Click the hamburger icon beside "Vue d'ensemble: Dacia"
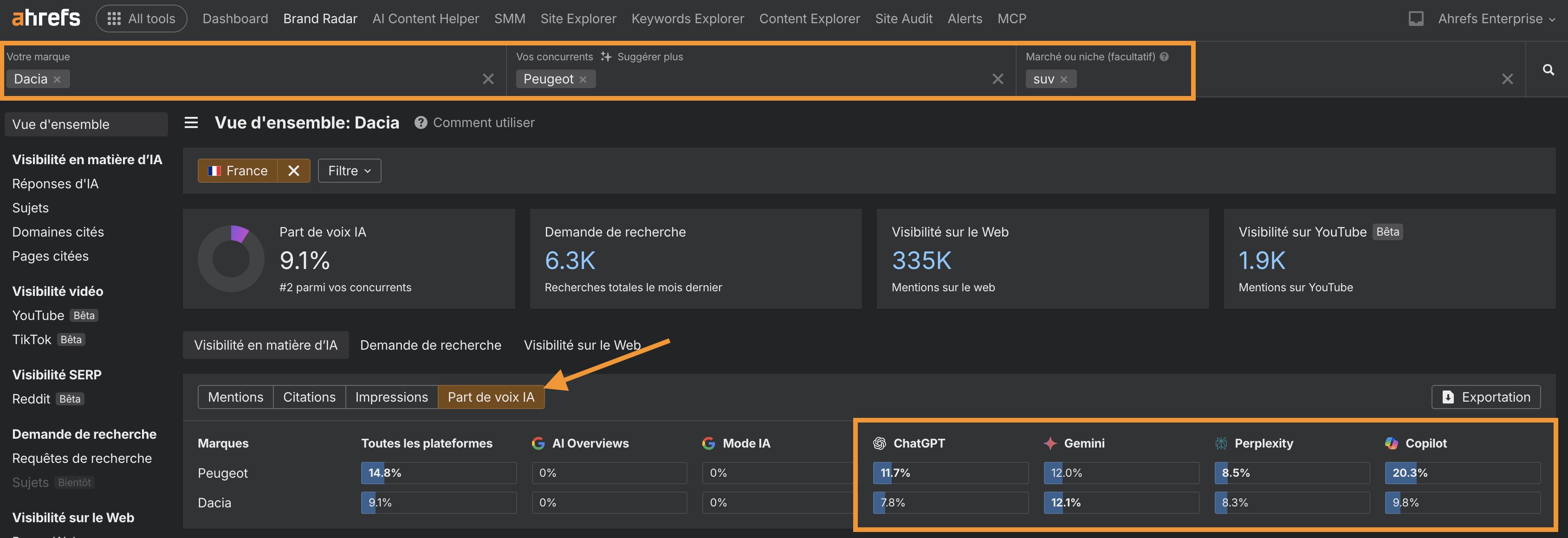The image size is (1568, 538). pos(190,122)
